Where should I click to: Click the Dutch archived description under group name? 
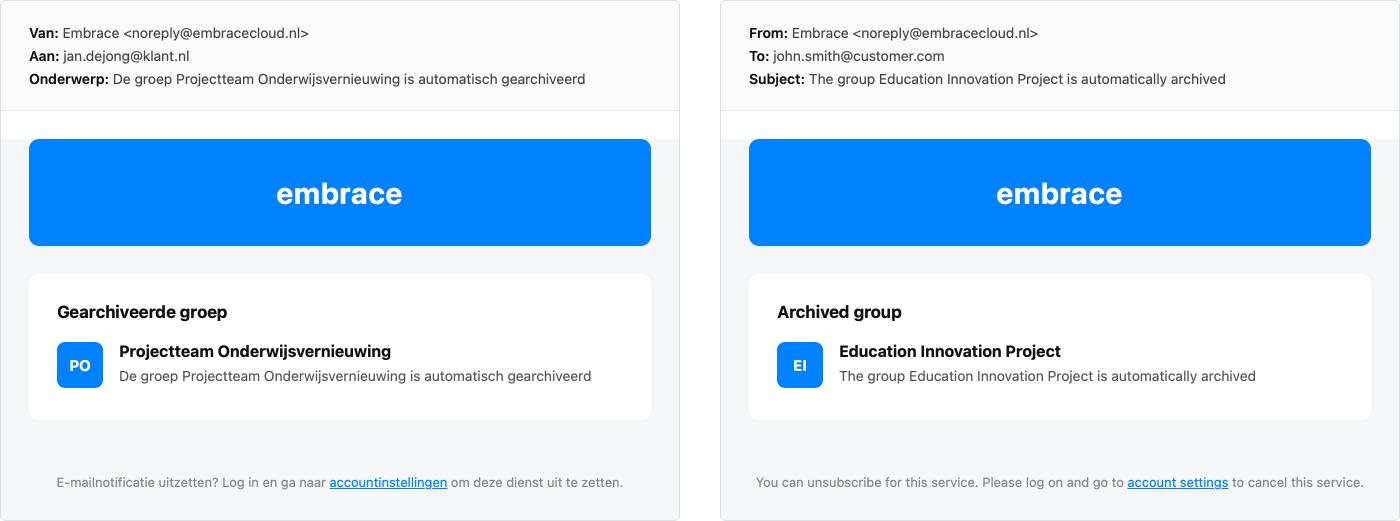pos(355,376)
